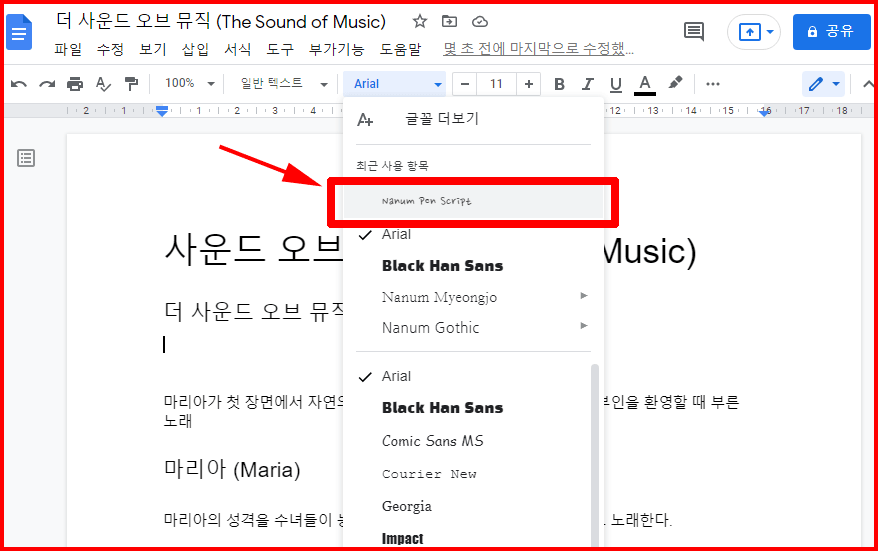Click the Google Docs home icon
Image resolution: width=878 pixels, height=551 pixels.
(x=19, y=34)
